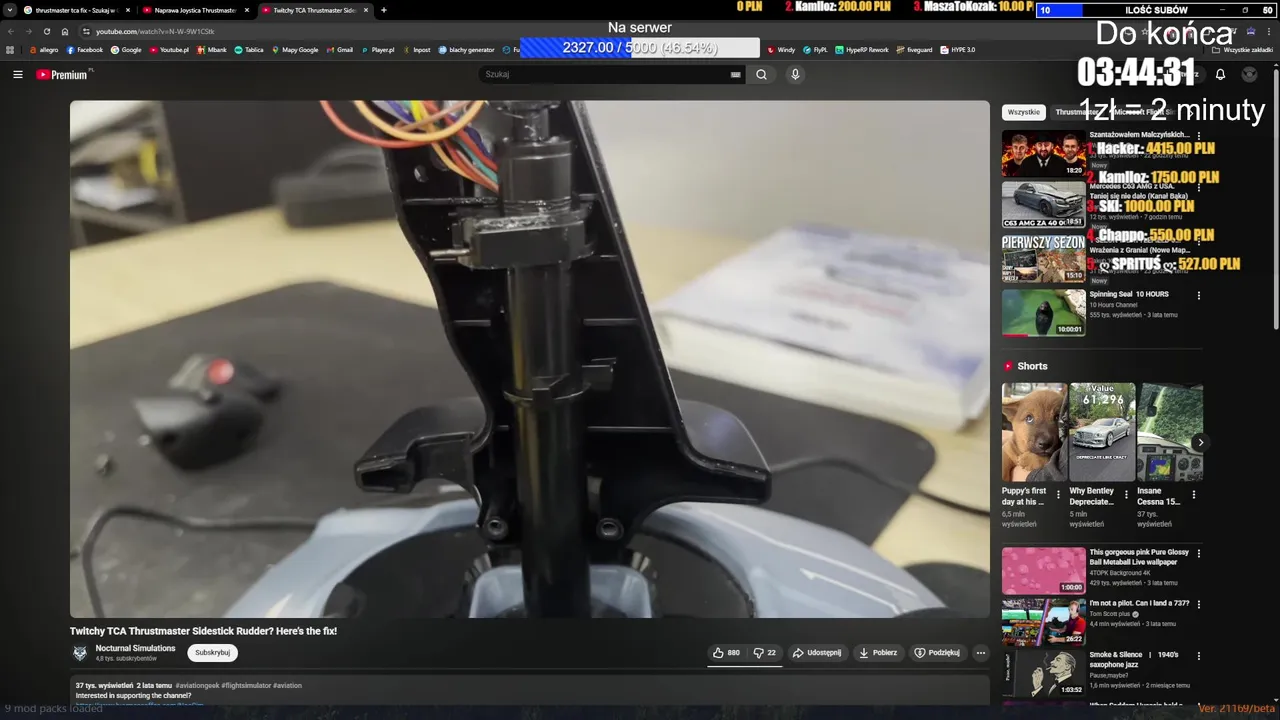
Task: Start voice search with microphone icon
Action: tap(795, 74)
